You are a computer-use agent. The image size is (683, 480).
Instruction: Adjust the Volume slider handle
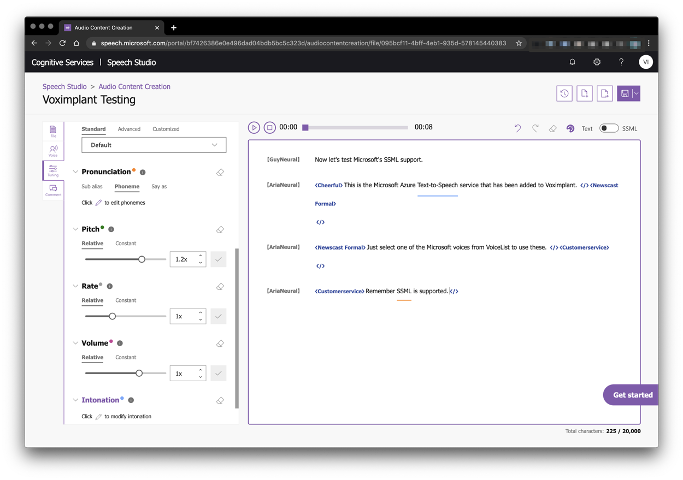click(139, 373)
